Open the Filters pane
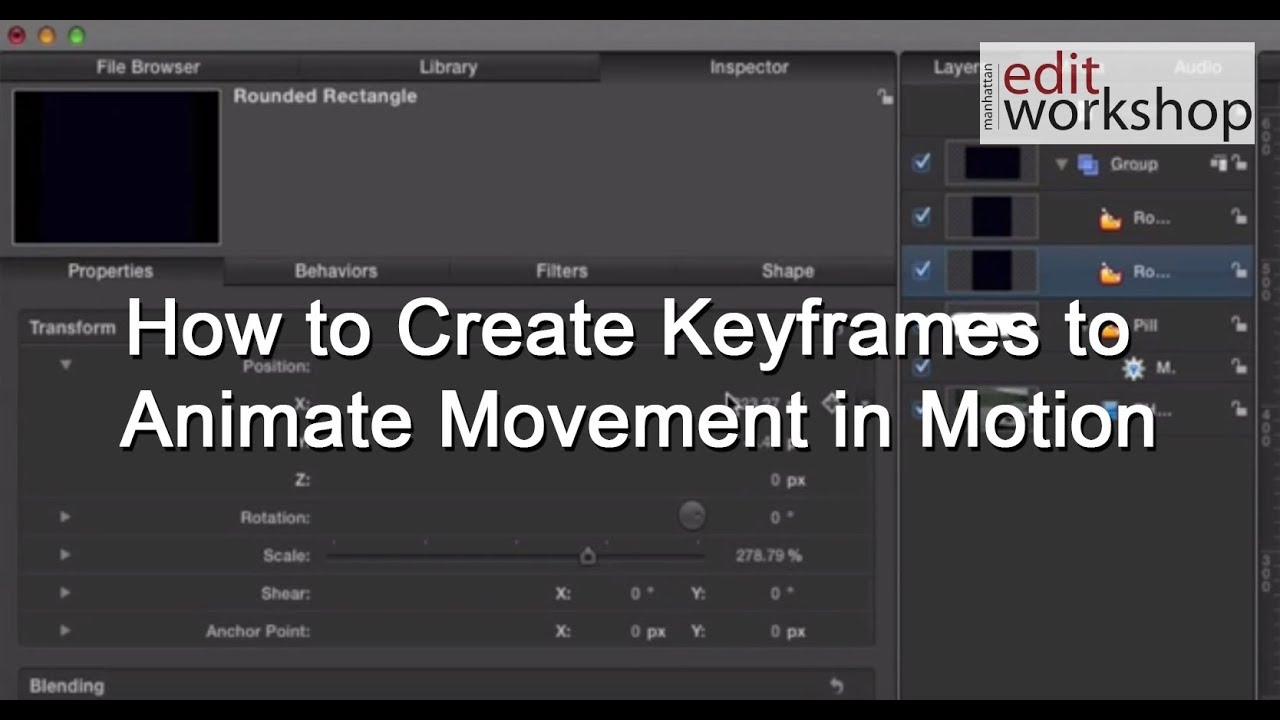Viewport: 1280px width, 720px height. coord(562,271)
